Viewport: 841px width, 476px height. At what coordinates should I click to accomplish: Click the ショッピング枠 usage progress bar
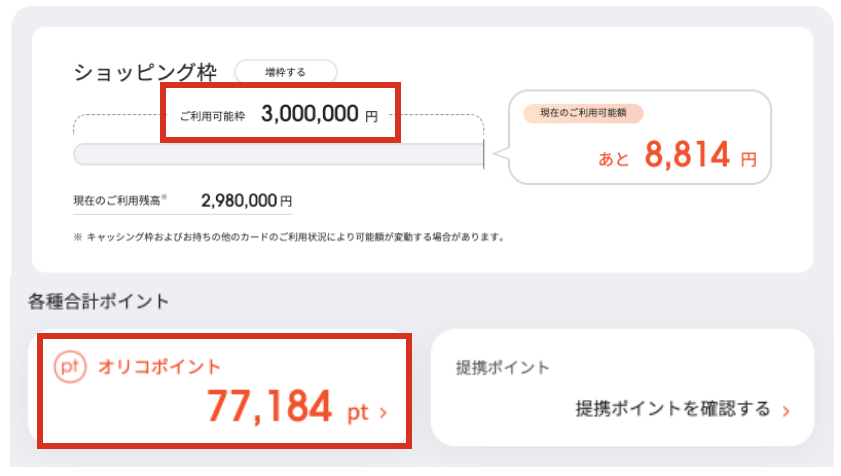278,155
